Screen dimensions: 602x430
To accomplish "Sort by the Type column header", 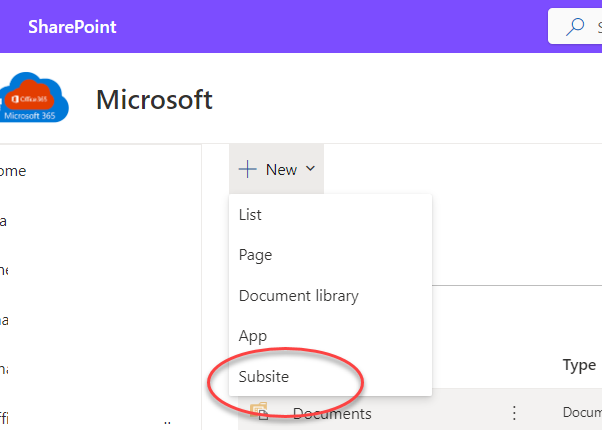I will [x=579, y=365].
